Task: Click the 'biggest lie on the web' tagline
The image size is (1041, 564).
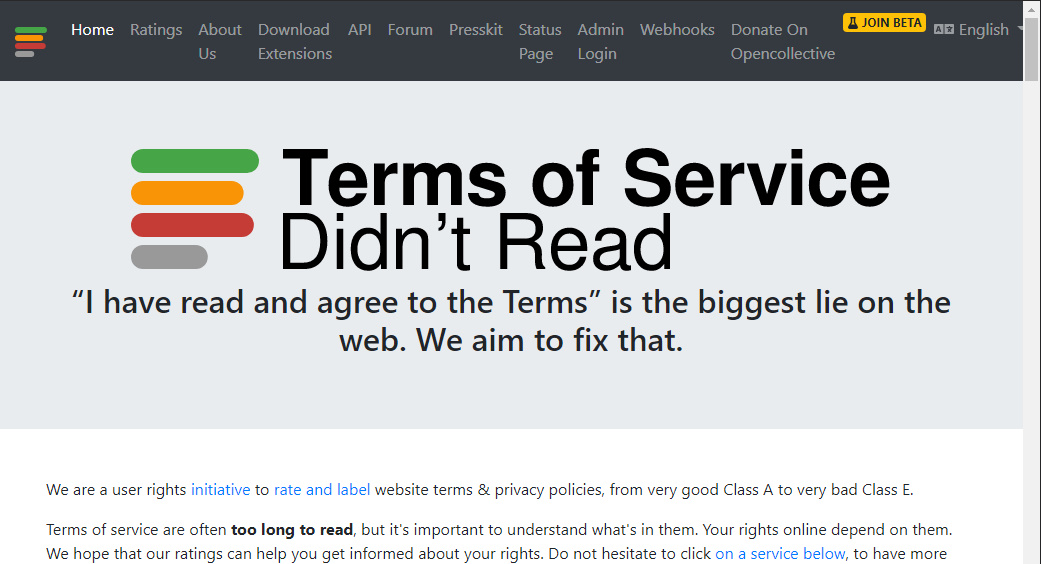Action: coord(511,321)
